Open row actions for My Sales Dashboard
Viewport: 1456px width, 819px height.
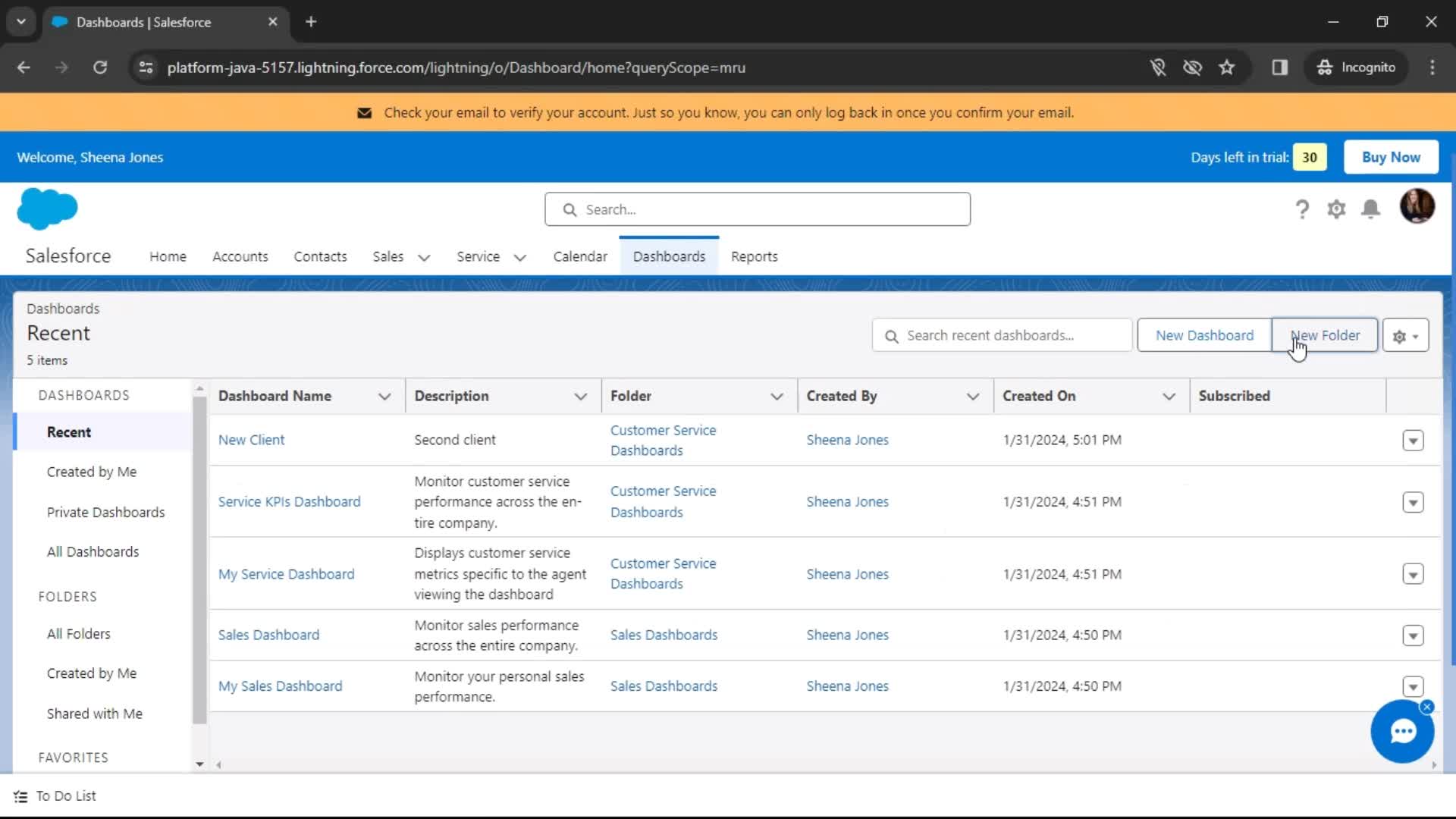tap(1413, 686)
